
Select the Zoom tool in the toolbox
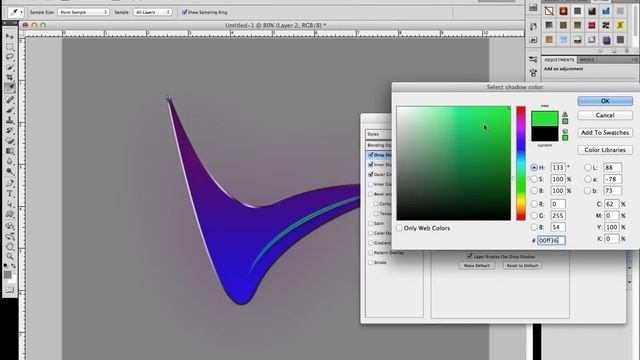click(10, 256)
